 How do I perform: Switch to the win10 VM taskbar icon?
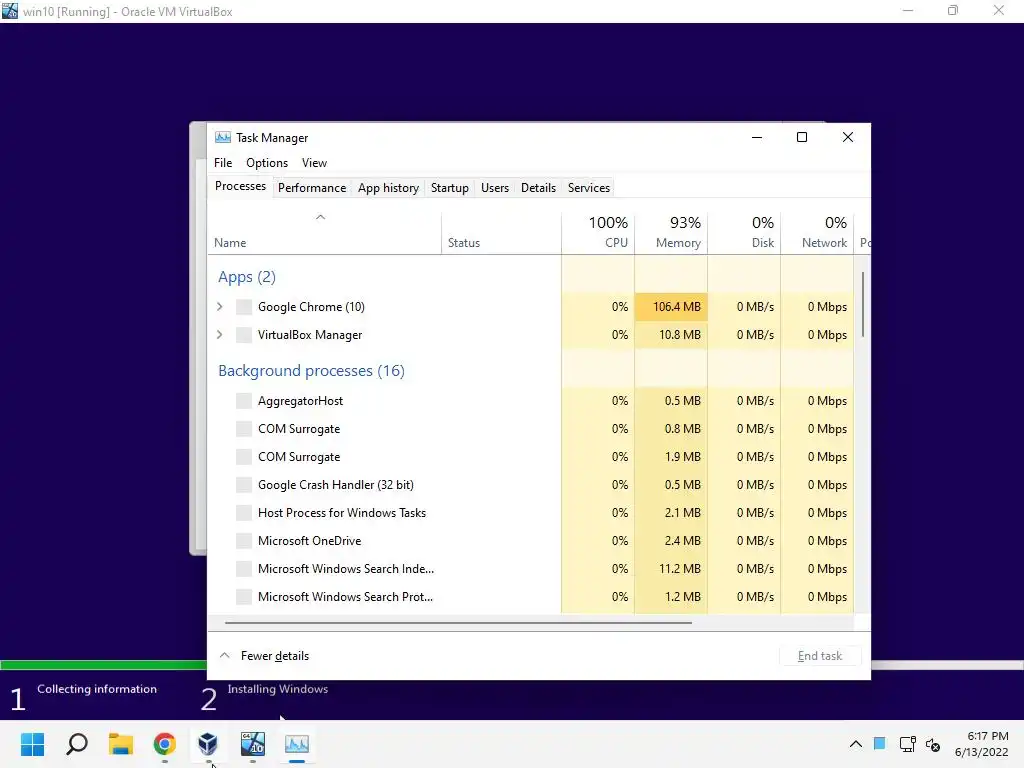point(253,744)
